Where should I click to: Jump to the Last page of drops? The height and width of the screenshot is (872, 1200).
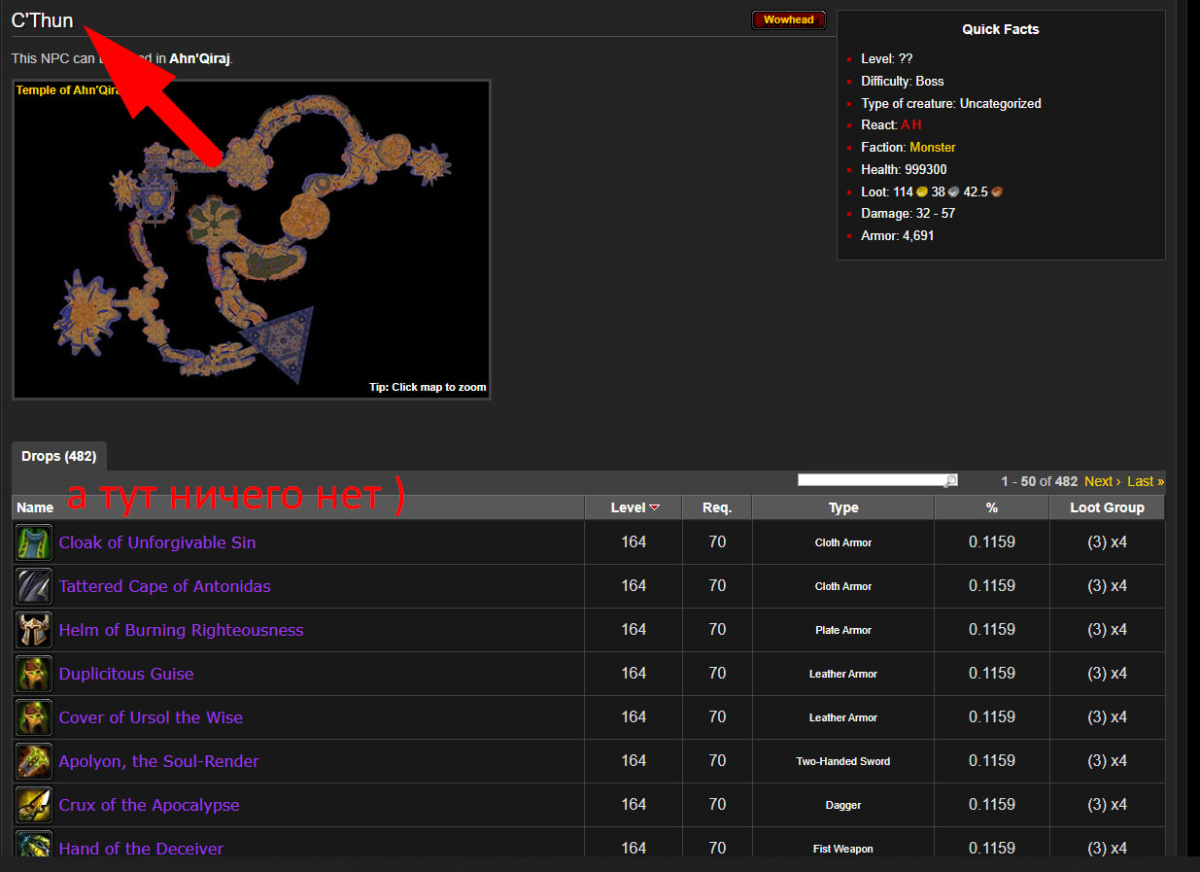point(1145,482)
